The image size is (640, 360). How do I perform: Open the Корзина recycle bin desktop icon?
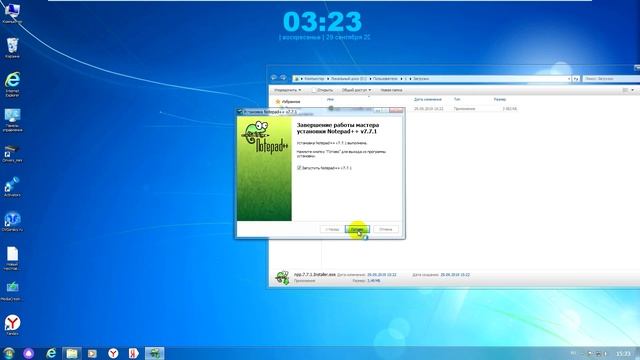click(x=12, y=48)
